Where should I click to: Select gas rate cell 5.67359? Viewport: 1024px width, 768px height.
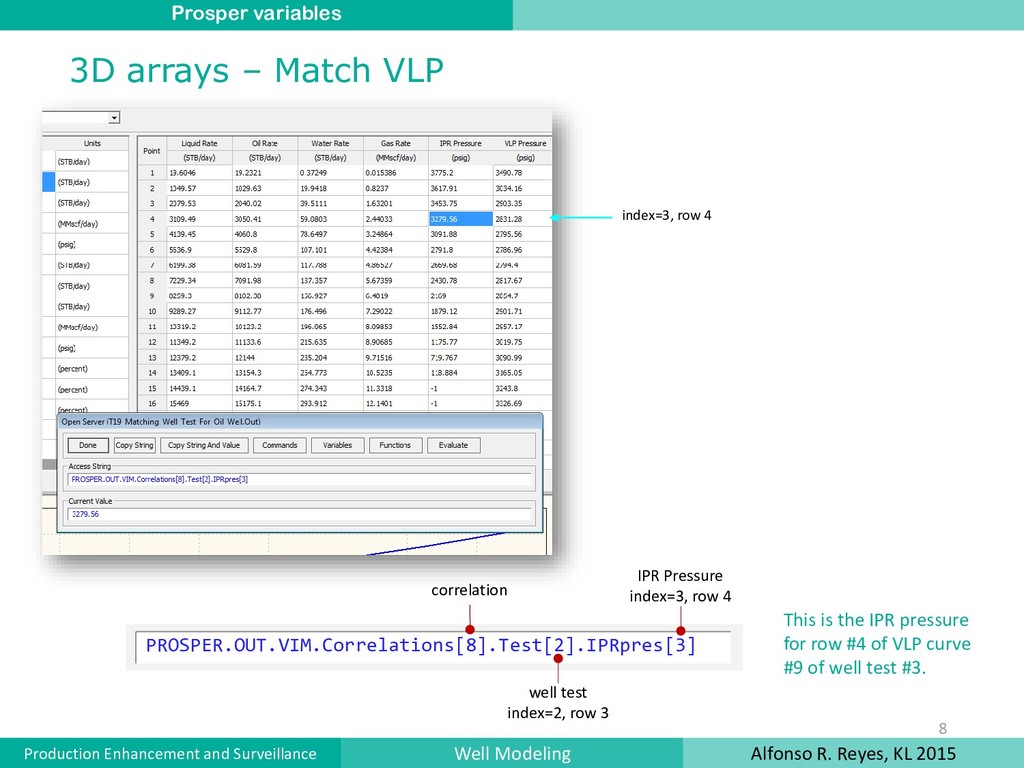click(x=395, y=280)
